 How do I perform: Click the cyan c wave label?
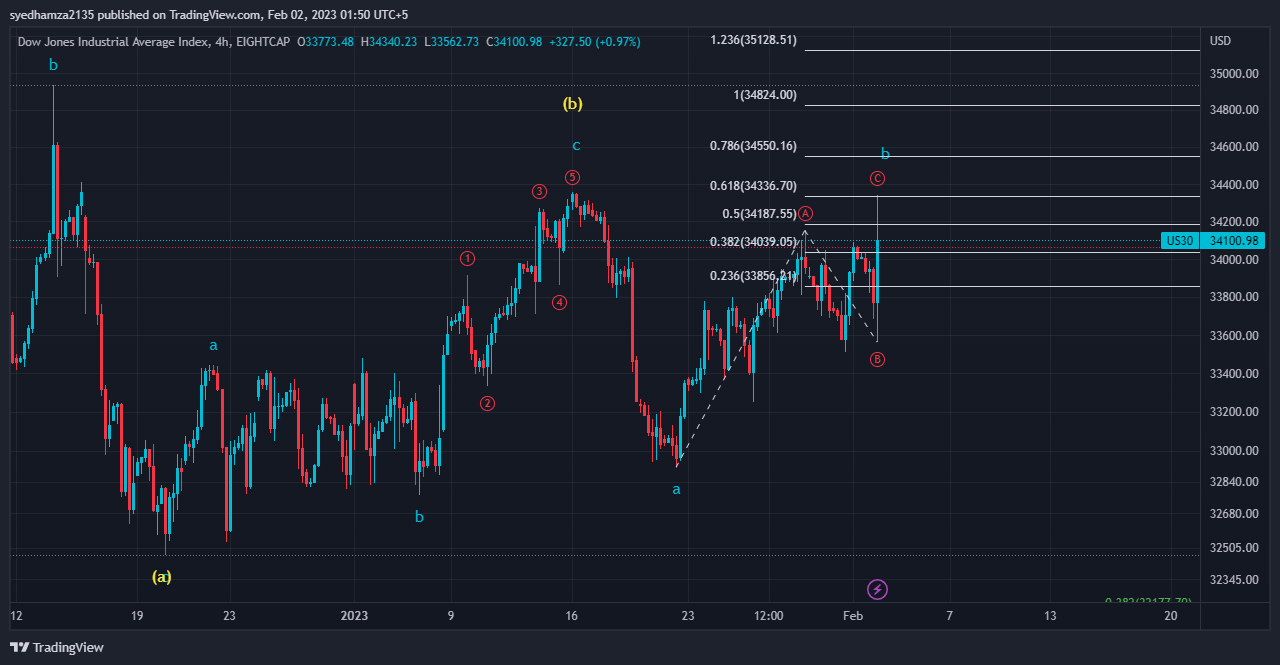pyautogui.click(x=576, y=146)
